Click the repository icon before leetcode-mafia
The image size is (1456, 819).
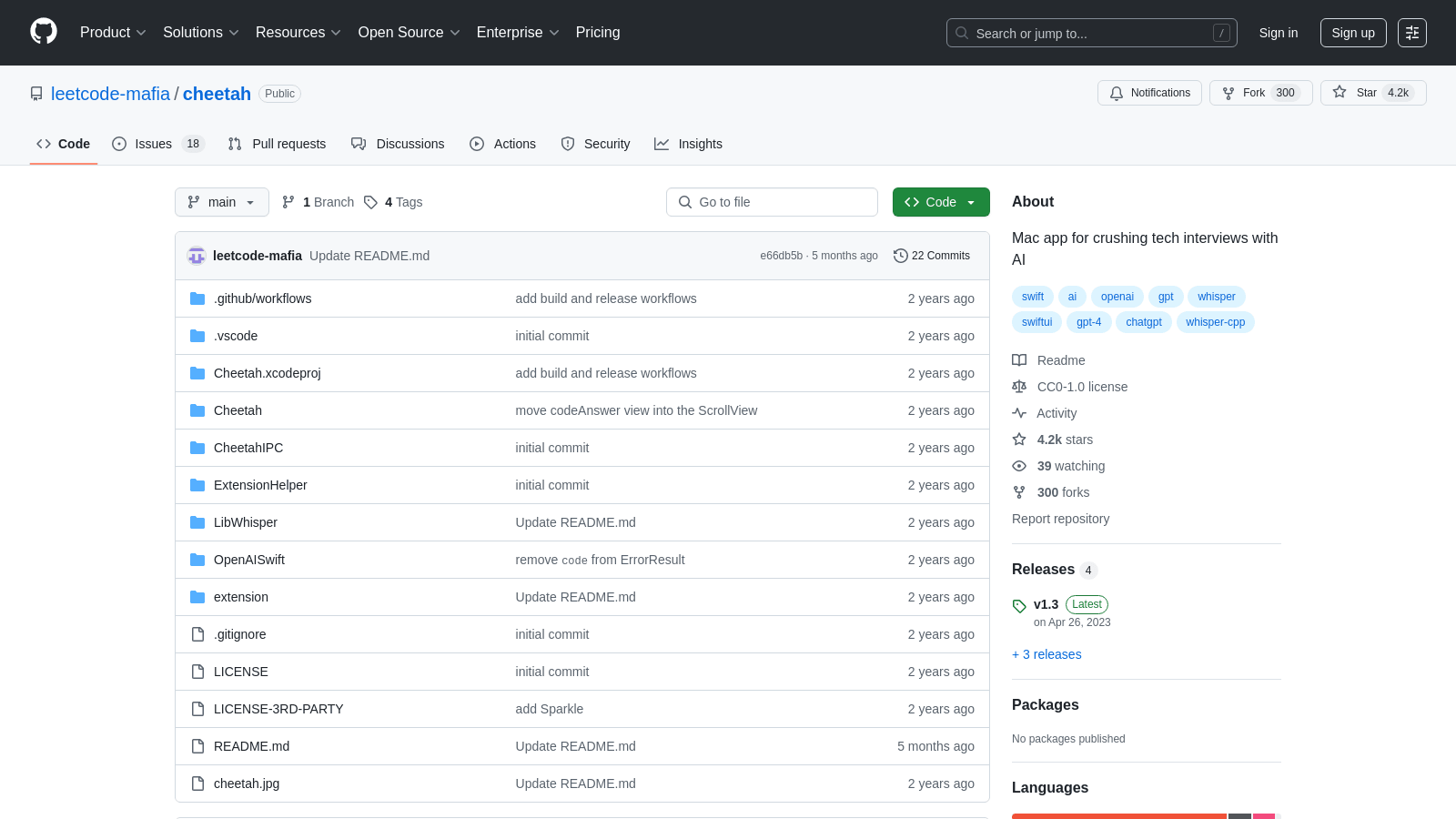tap(36, 94)
